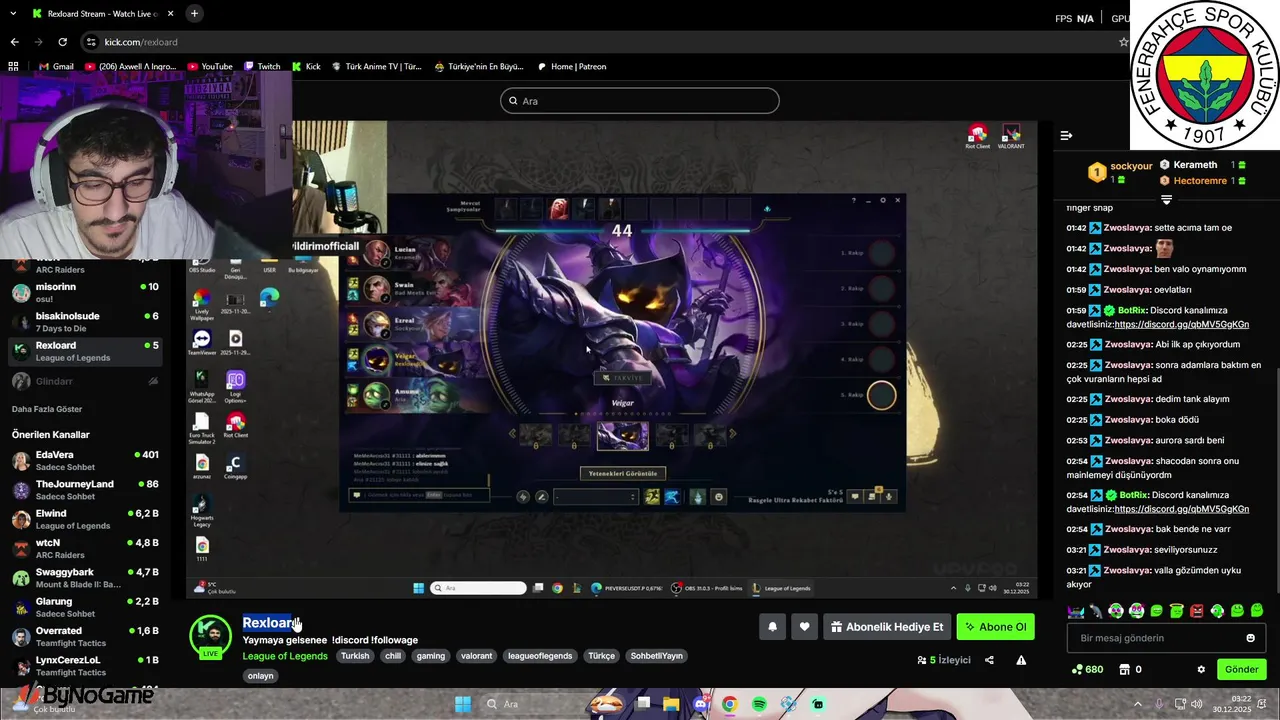Image resolution: width=1280 pixels, height=720 pixels.
Task: Click the leagueoflegends tag
Action: coord(540,656)
